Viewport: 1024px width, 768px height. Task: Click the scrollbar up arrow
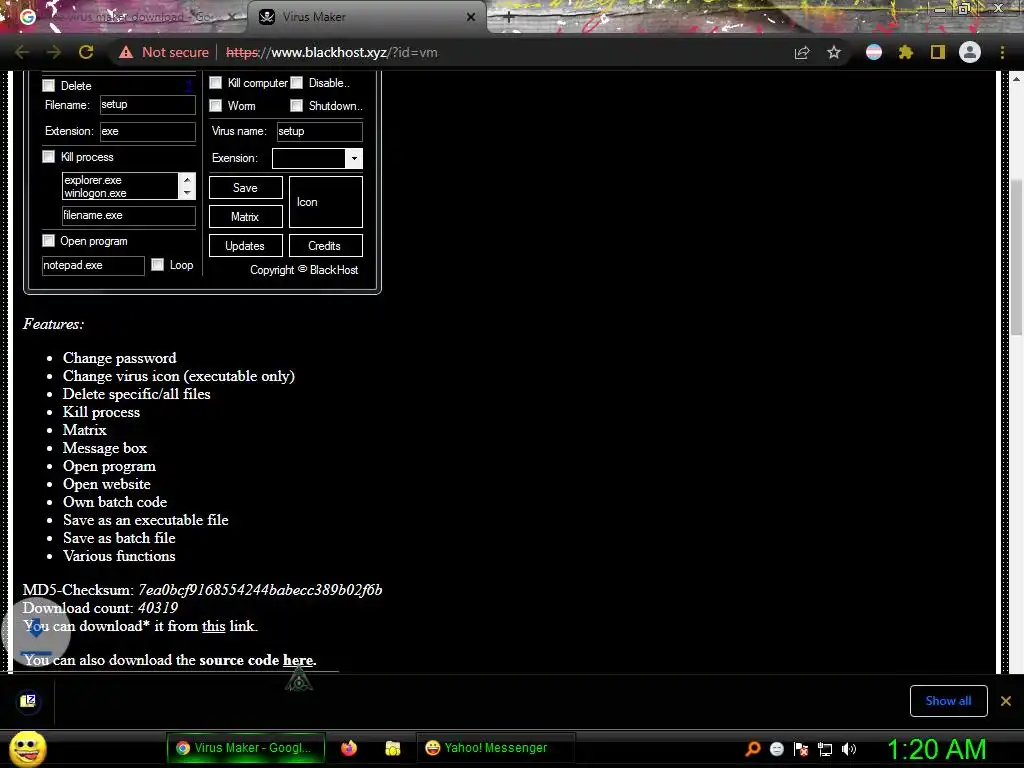tap(1017, 78)
